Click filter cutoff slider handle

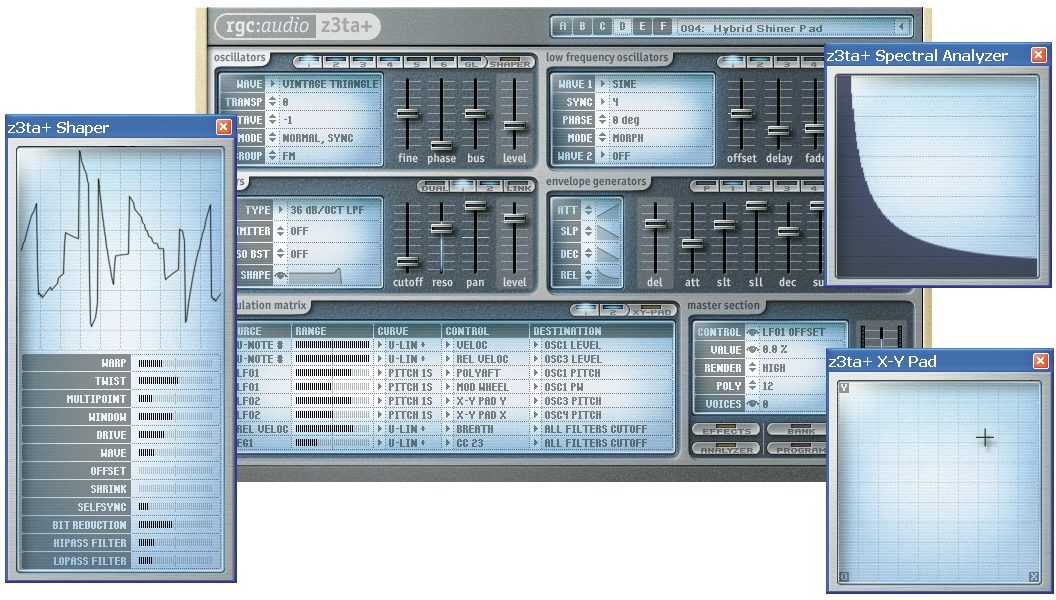click(x=407, y=262)
